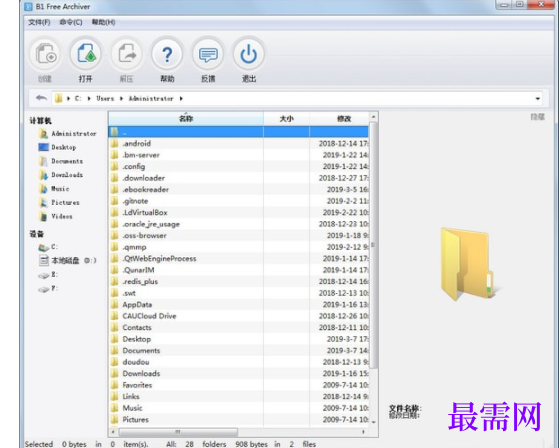Select the Contacts folder
Image resolution: width=560 pixels, height=448 pixels.
click(238, 328)
